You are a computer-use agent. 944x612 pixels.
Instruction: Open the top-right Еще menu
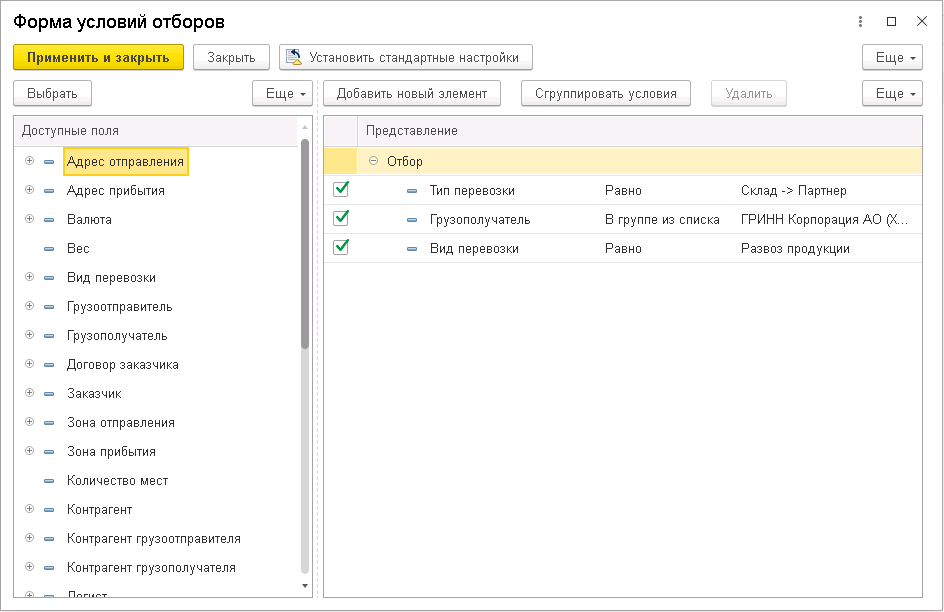point(892,58)
